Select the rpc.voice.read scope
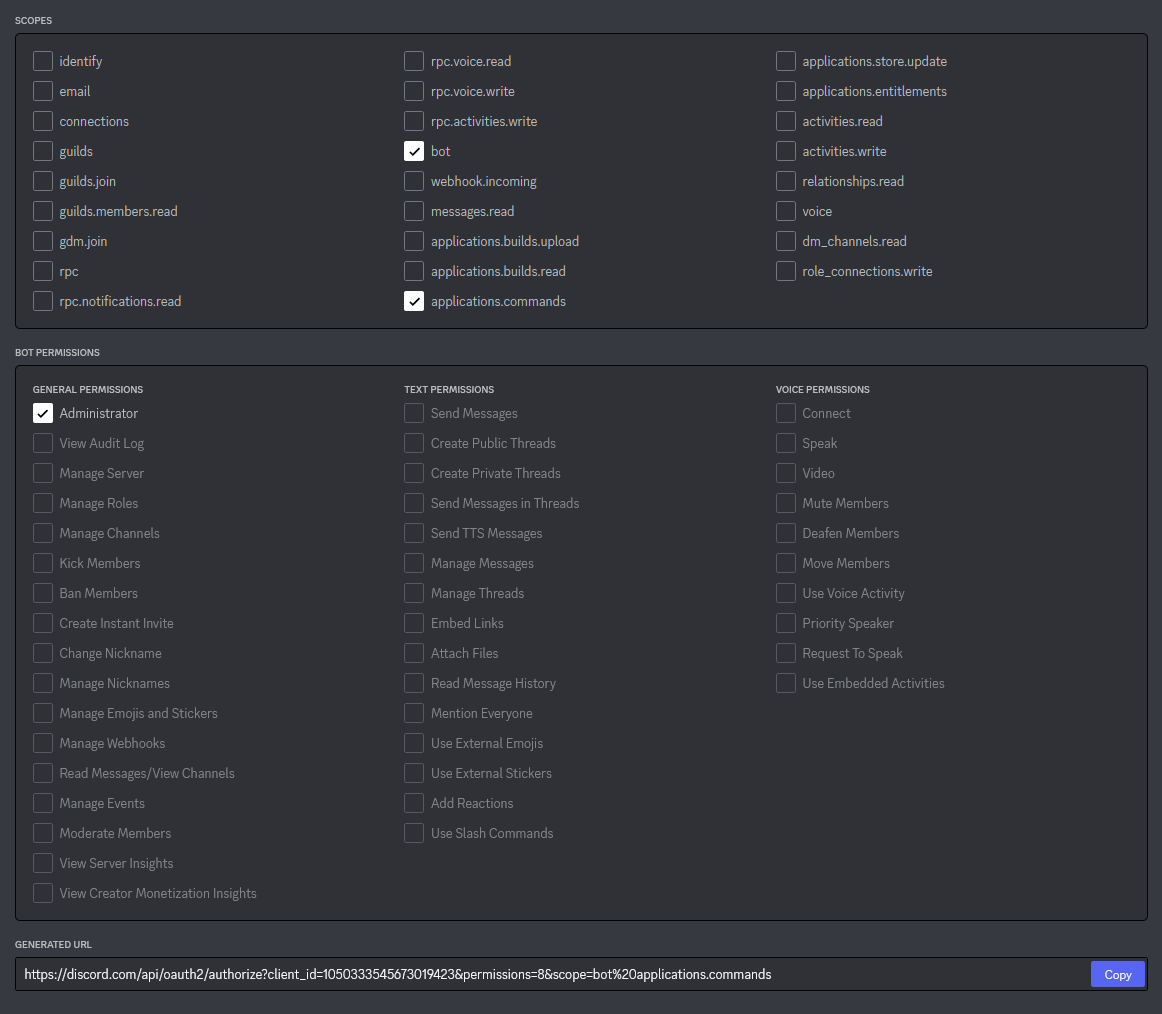Screen dimensions: 1162x1014 [414, 61]
